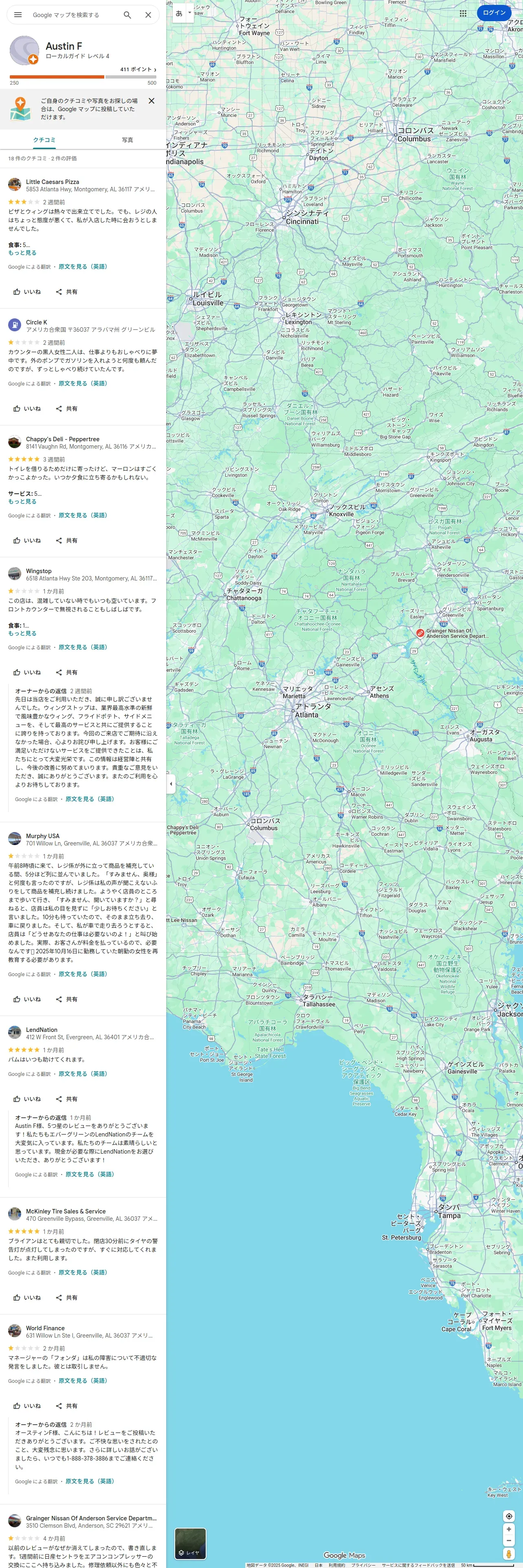The image size is (523, 1568).
Task: Like the Murphy USA review
Action: coord(27,999)
